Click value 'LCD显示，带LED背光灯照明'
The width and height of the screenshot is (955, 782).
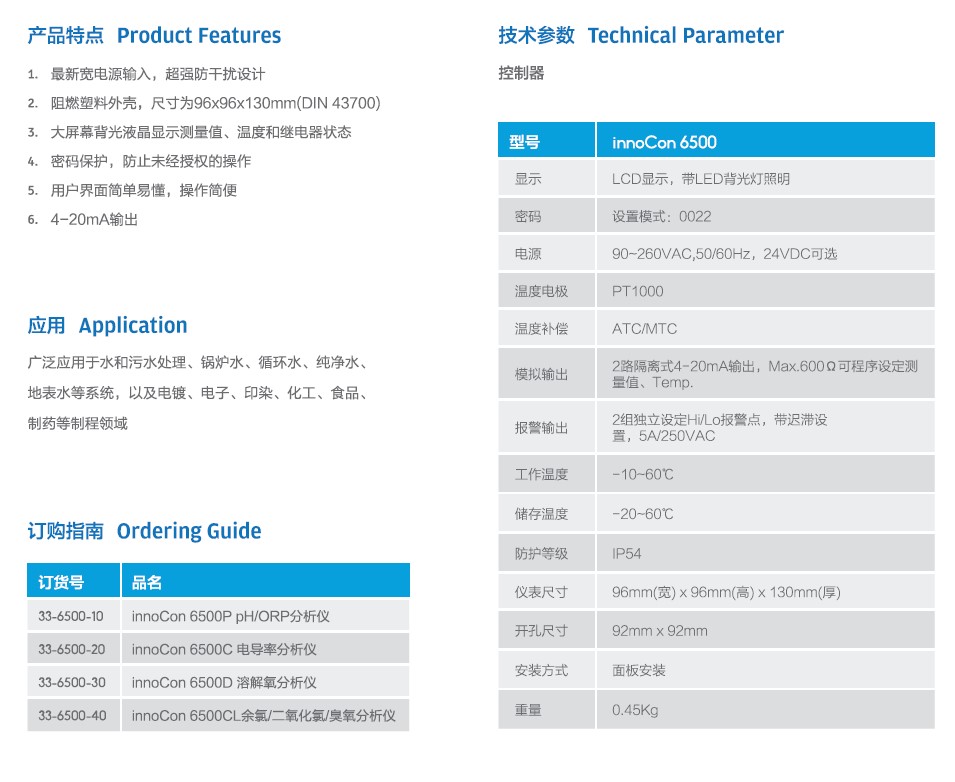(x=700, y=179)
